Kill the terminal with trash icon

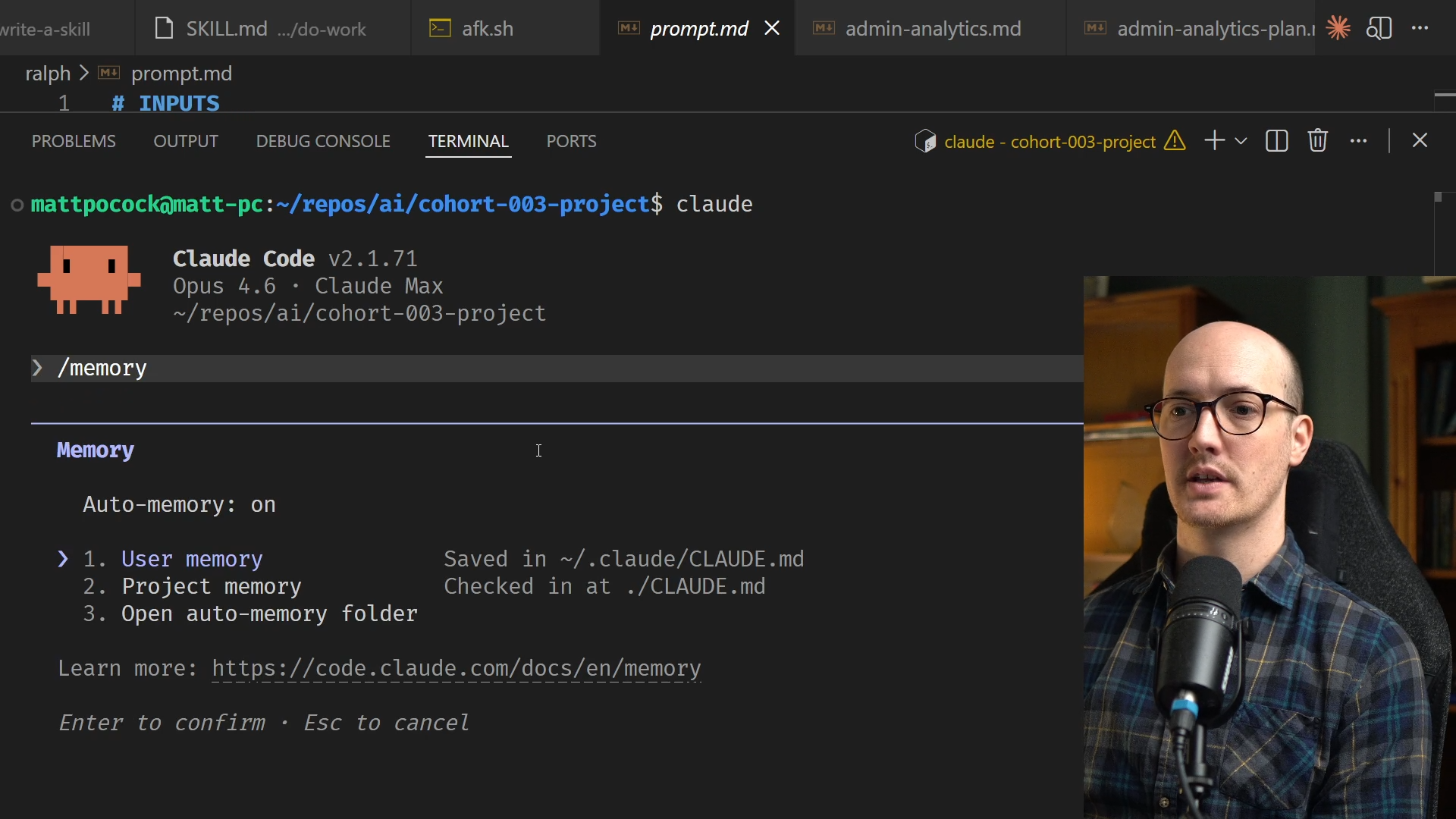point(1318,141)
